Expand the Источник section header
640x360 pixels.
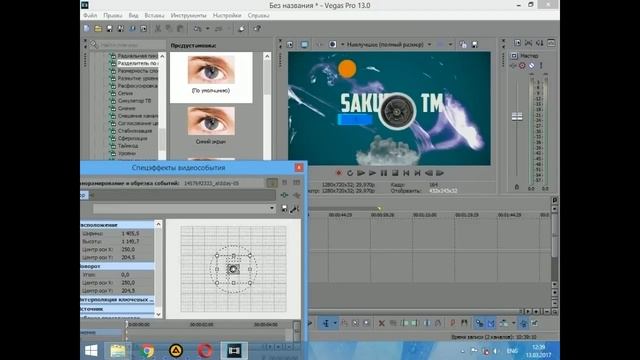click(x=117, y=309)
